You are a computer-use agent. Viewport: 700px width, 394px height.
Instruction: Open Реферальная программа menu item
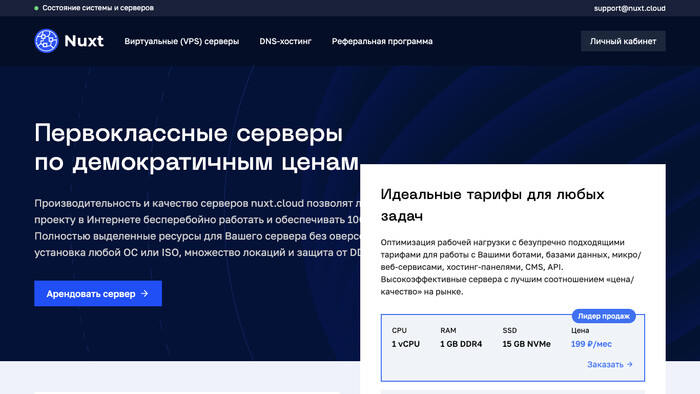382,41
